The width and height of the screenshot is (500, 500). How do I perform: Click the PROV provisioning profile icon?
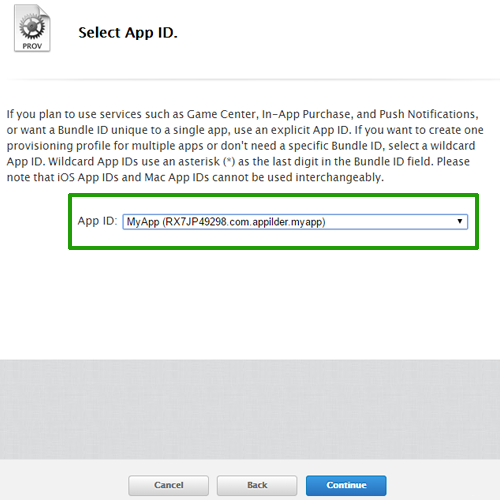tap(32, 28)
